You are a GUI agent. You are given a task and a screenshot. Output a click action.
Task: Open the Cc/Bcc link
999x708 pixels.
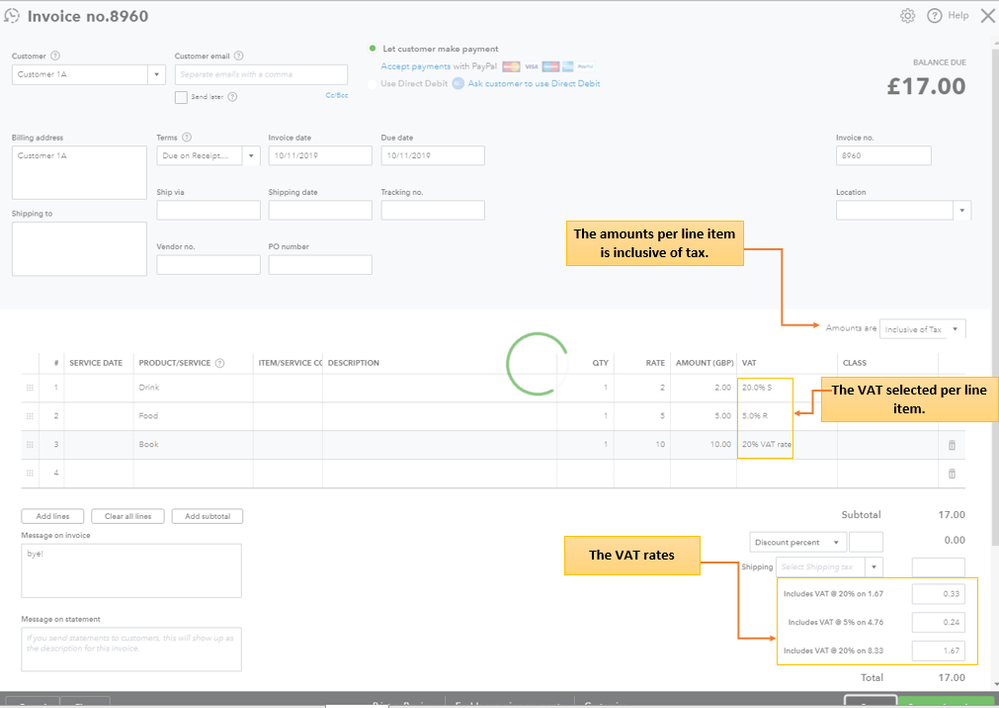(336, 96)
